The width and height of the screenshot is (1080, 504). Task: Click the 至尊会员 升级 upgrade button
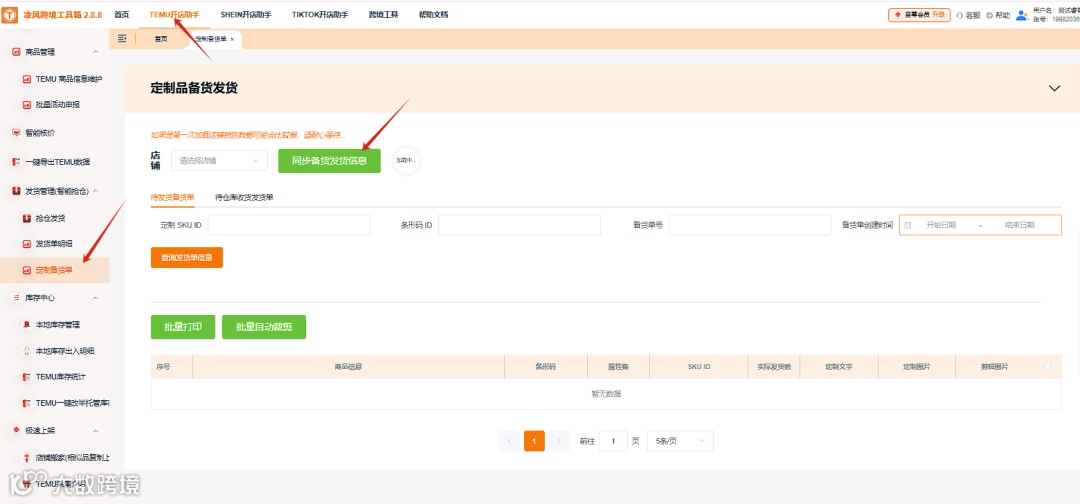(920, 15)
